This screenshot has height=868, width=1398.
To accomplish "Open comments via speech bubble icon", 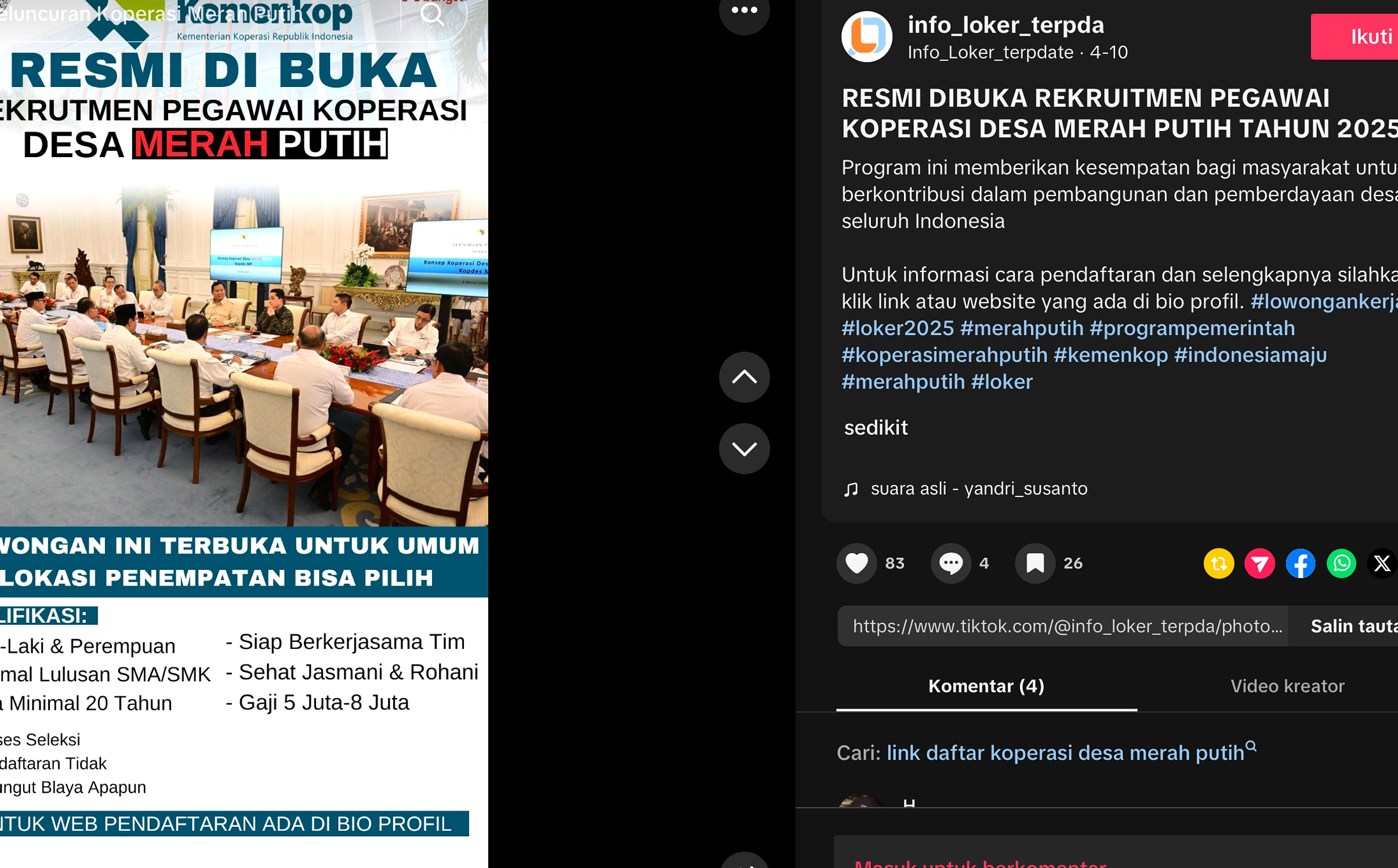I will [x=950, y=563].
